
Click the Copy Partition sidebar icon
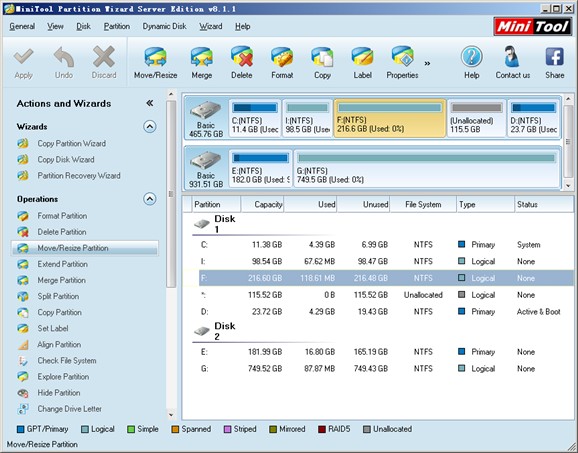(x=23, y=313)
